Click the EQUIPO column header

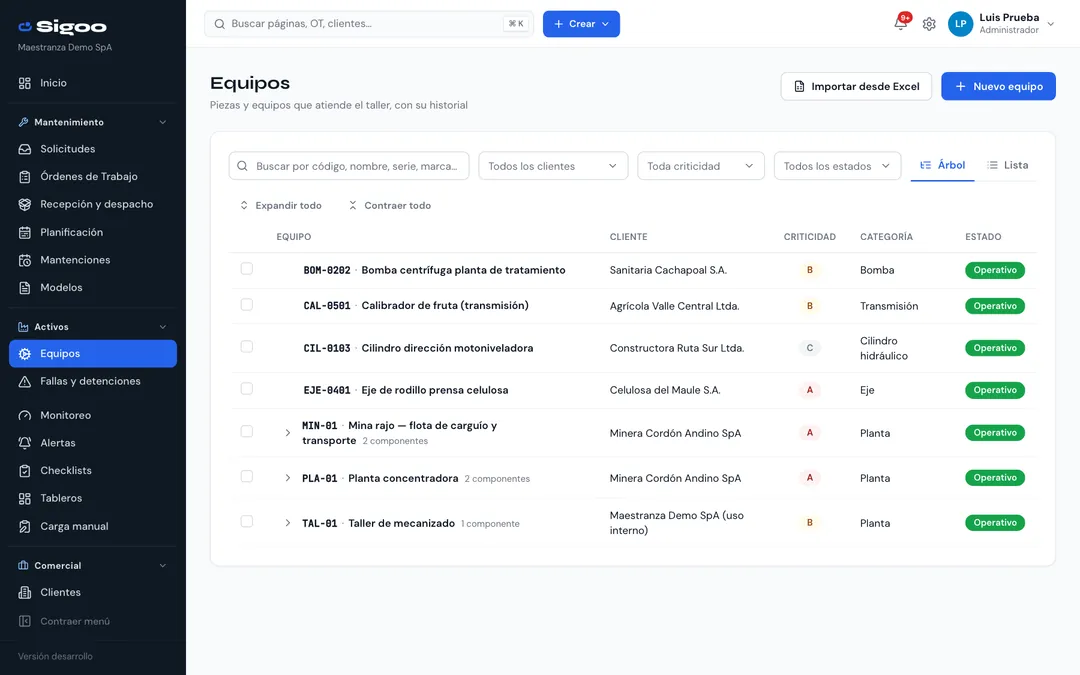293,237
